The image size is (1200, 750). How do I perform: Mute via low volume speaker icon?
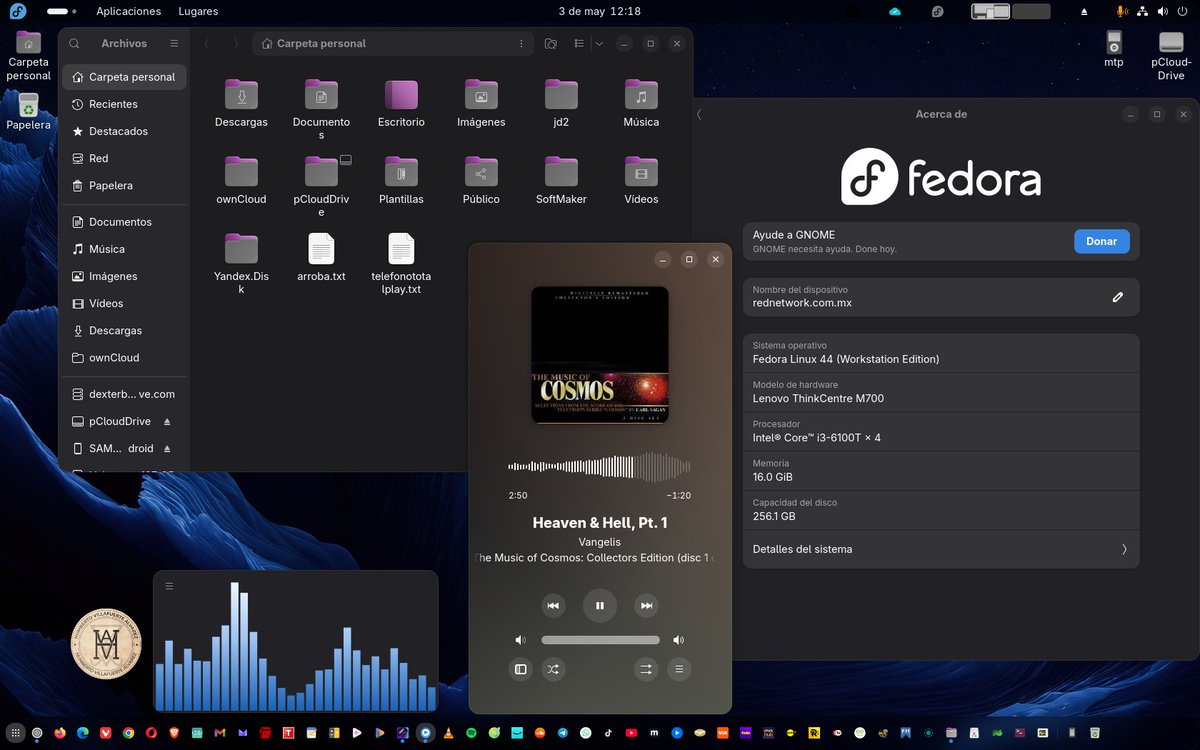tap(520, 640)
